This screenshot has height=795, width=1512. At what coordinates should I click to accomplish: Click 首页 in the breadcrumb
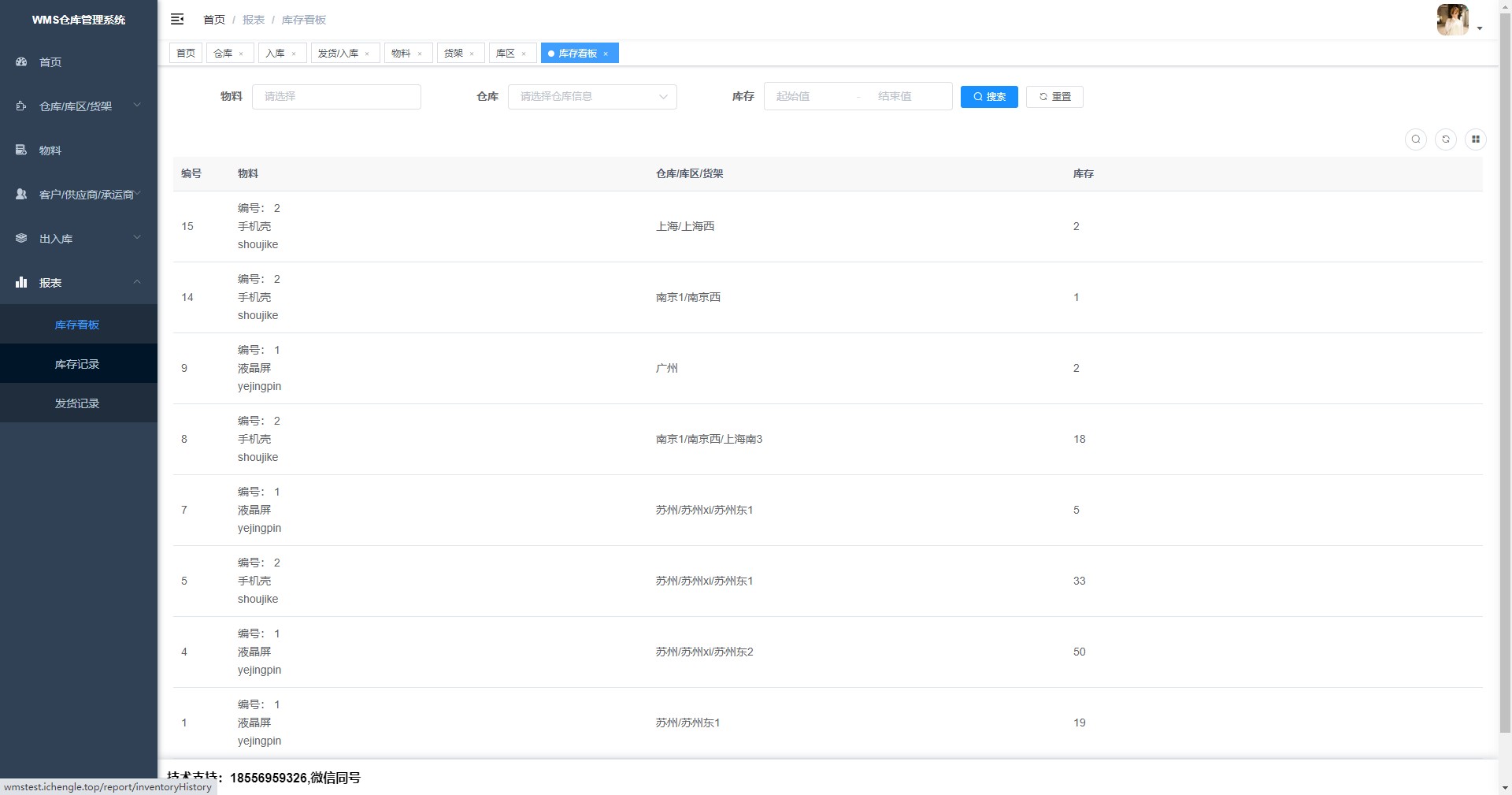[x=214, y=20]
